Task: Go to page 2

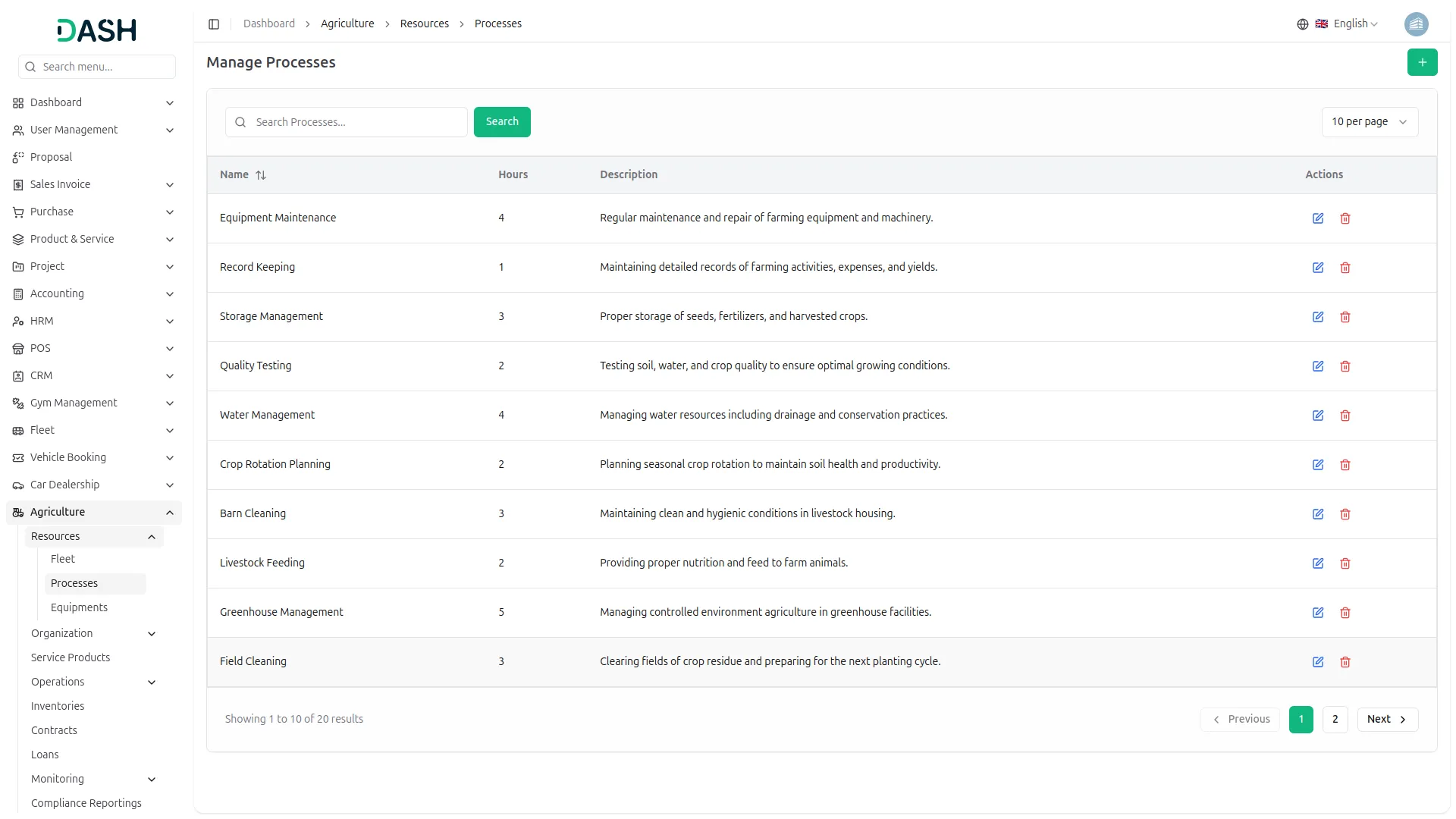Action: pos(1335,720)
